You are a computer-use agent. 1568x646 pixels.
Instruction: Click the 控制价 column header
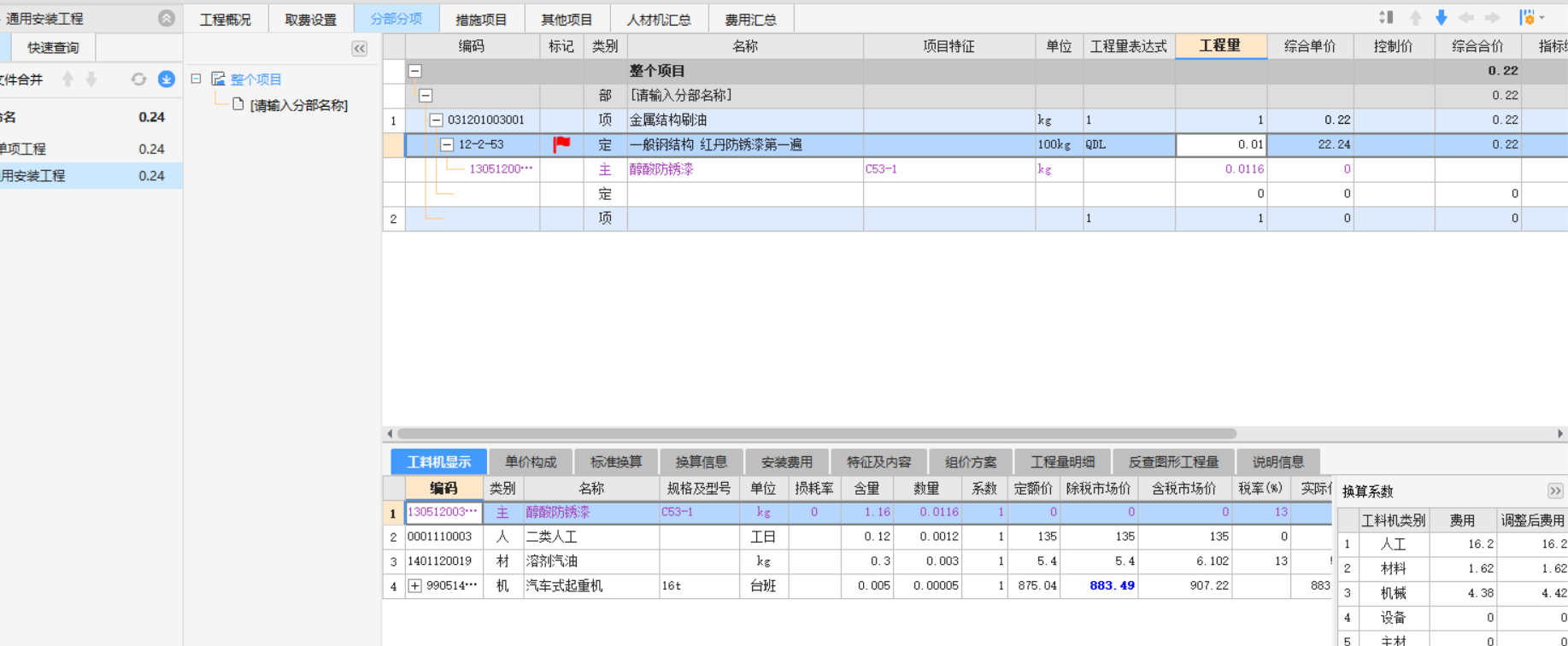1394,46
